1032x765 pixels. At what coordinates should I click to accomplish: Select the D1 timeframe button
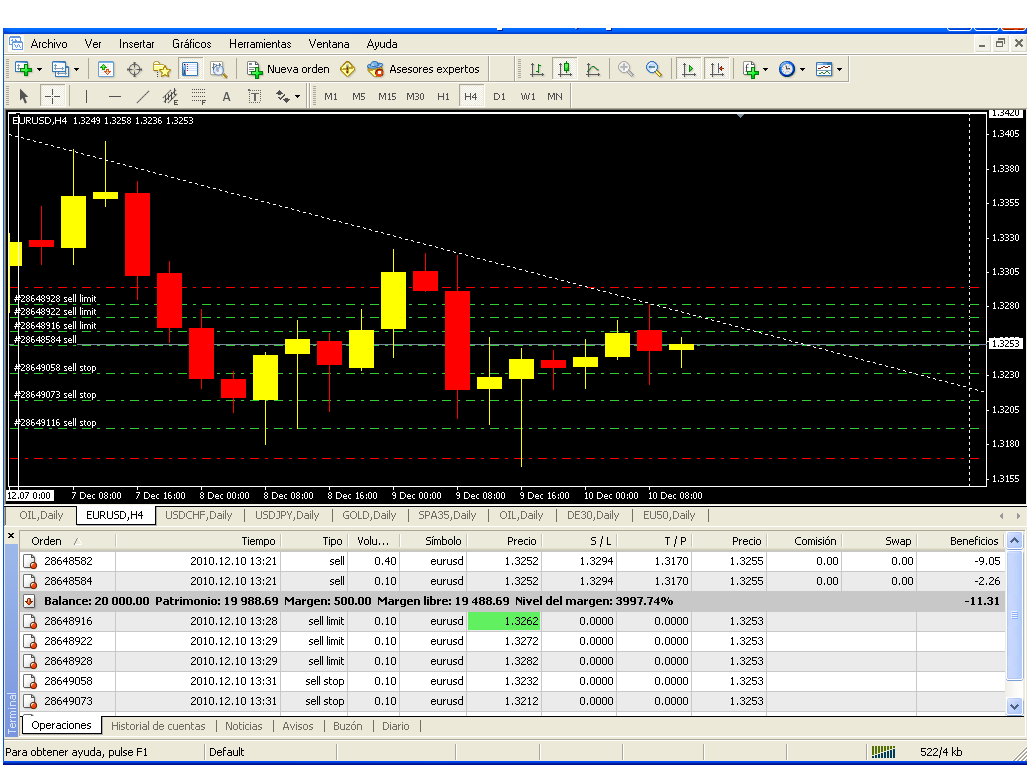coord(499,97)
